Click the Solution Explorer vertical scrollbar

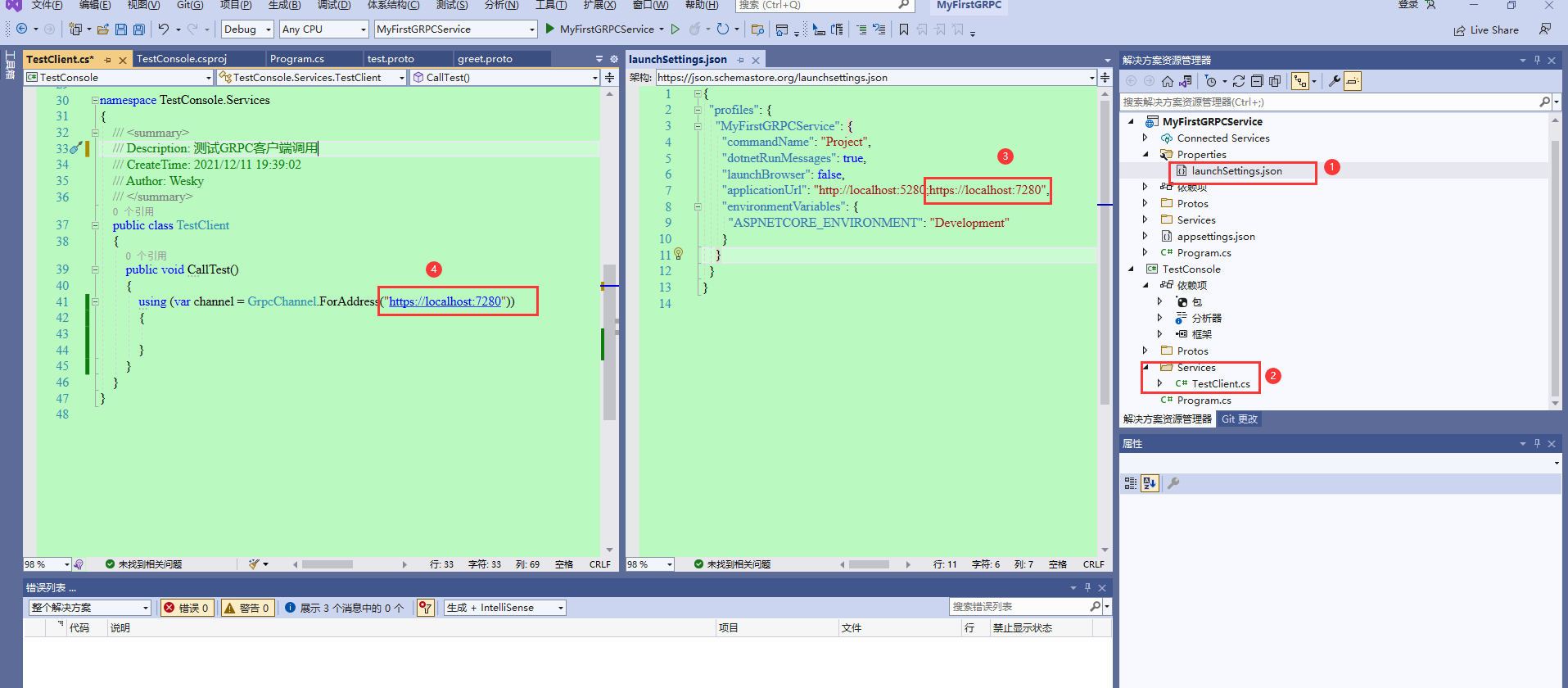pos(1555,270)
